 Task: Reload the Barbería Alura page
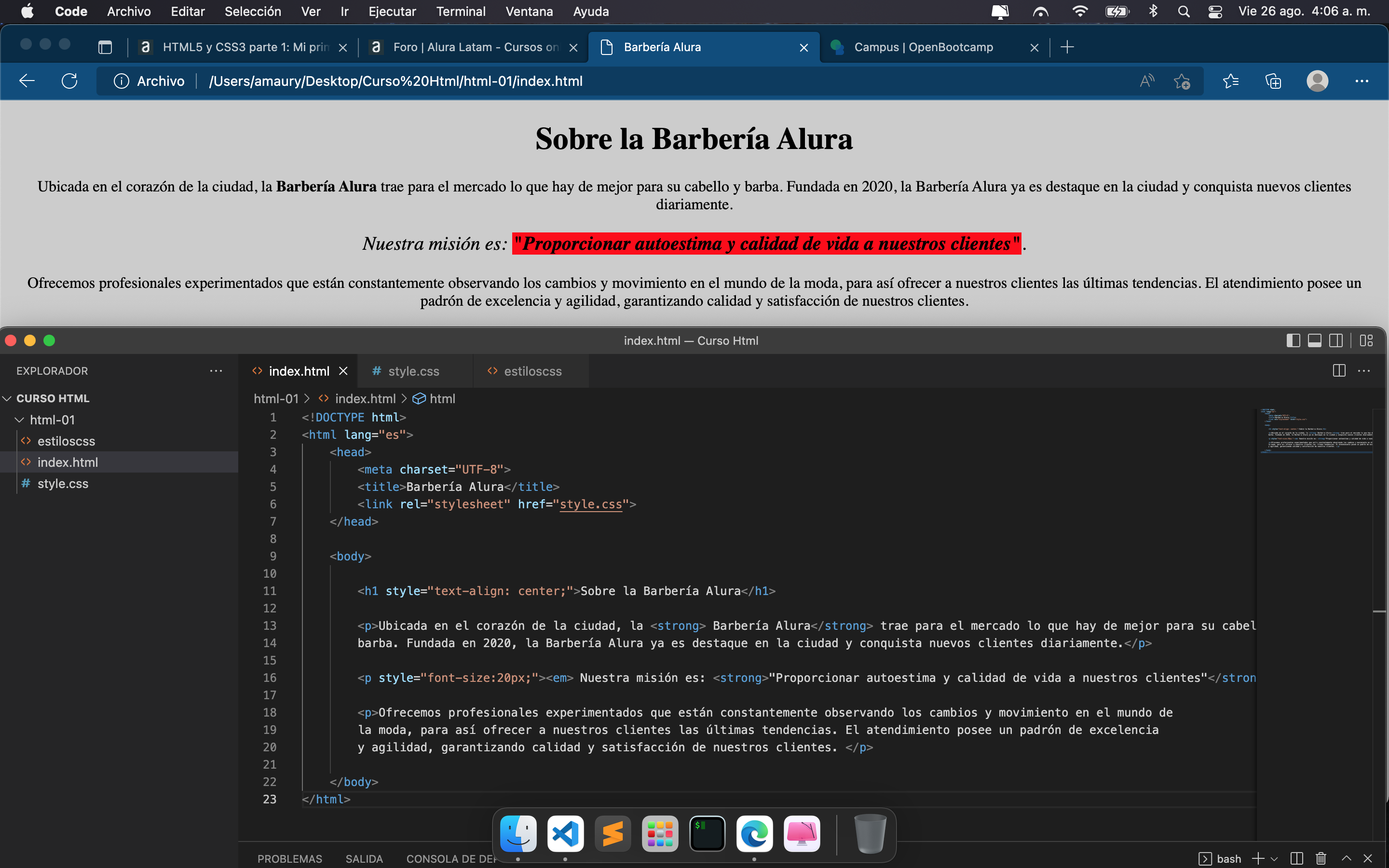pyautogui.click(x=69, y=81)
